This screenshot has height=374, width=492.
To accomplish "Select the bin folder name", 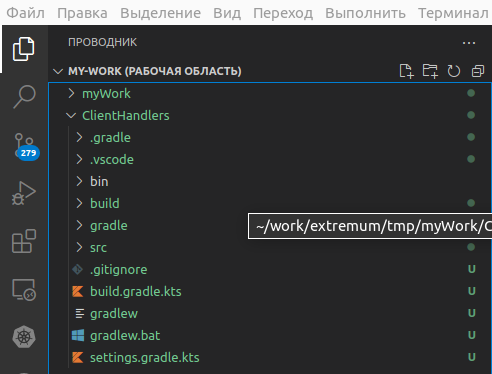I will pos(99,182).
